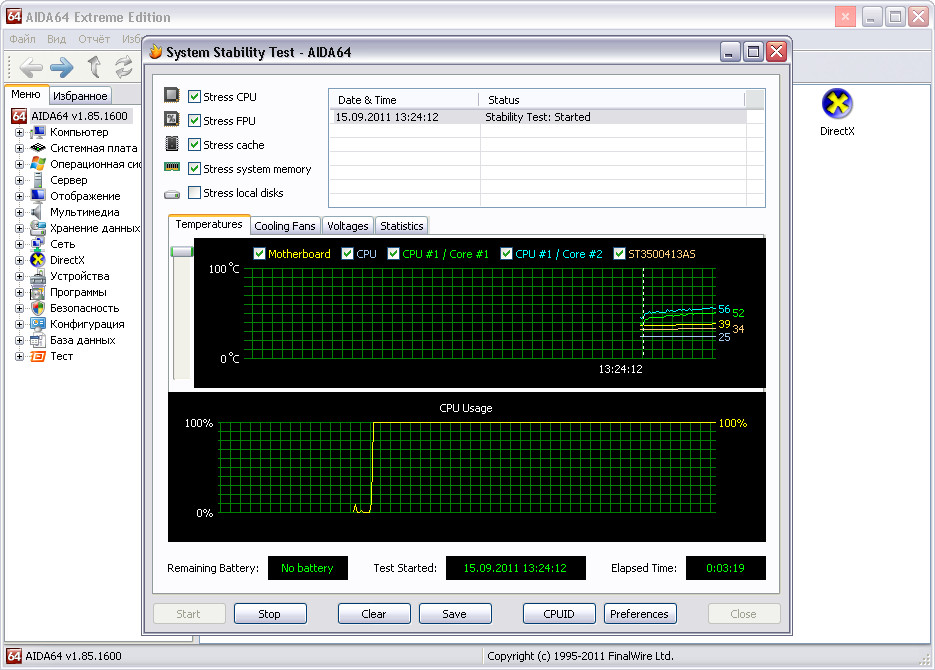This screenshot has width=935, height=670.
Task: Click the Безопасность shield icon
Action: (x=38, y=308)
